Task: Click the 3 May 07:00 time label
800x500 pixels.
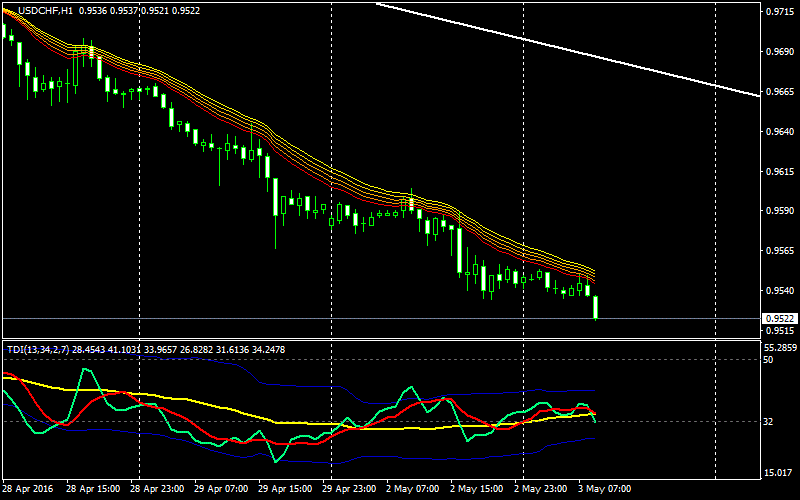Action: (606, 489)
